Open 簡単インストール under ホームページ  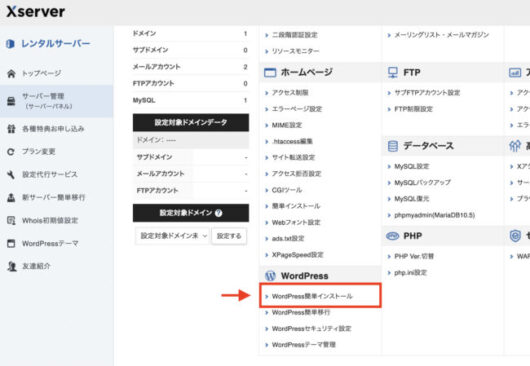[296, 206]
